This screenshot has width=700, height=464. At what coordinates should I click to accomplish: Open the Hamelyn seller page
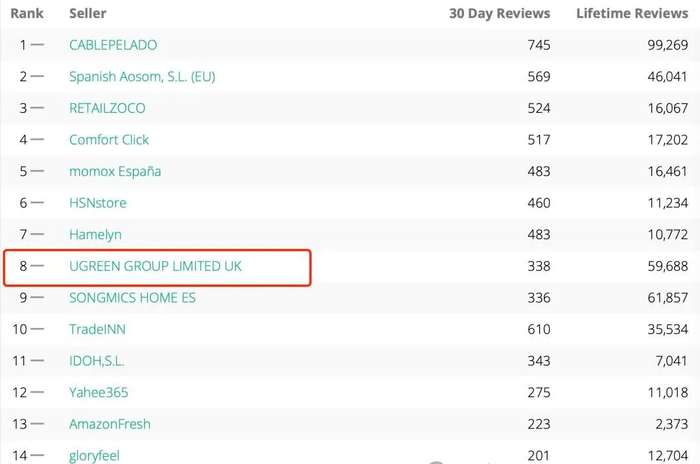coord(95,234)
